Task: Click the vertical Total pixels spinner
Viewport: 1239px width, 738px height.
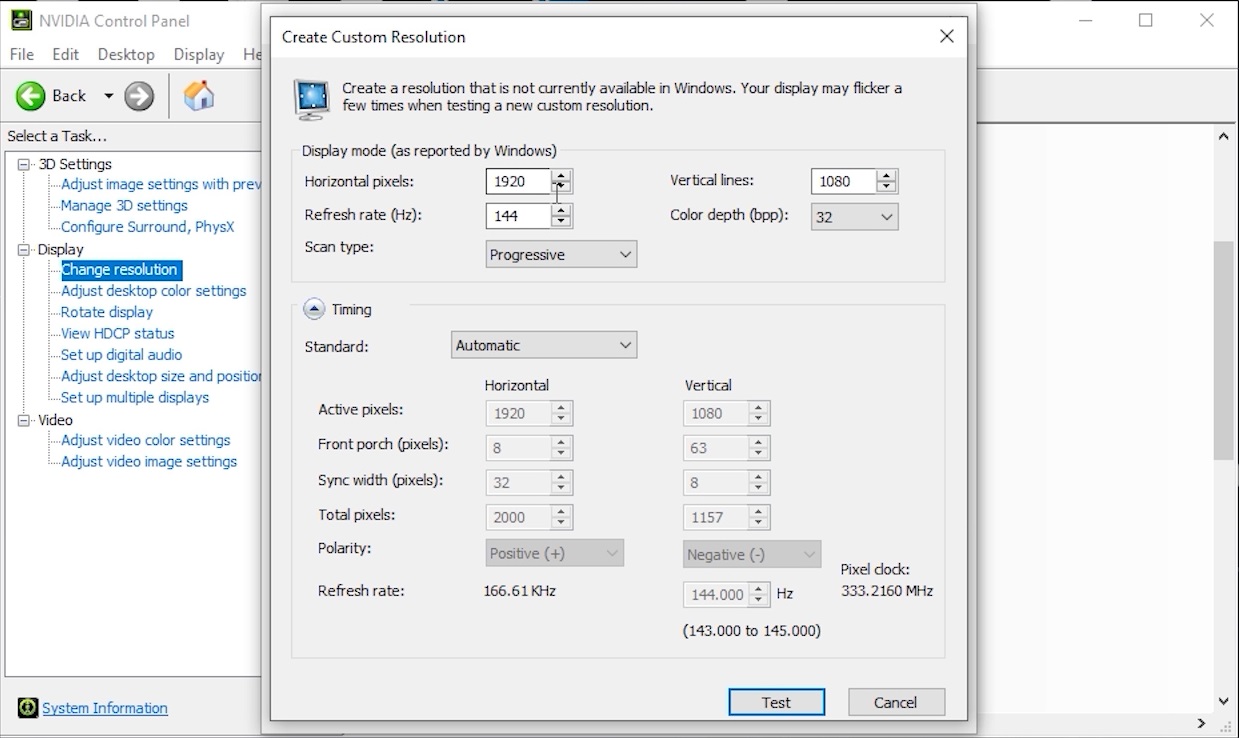Action: click(x=759, y=517)
